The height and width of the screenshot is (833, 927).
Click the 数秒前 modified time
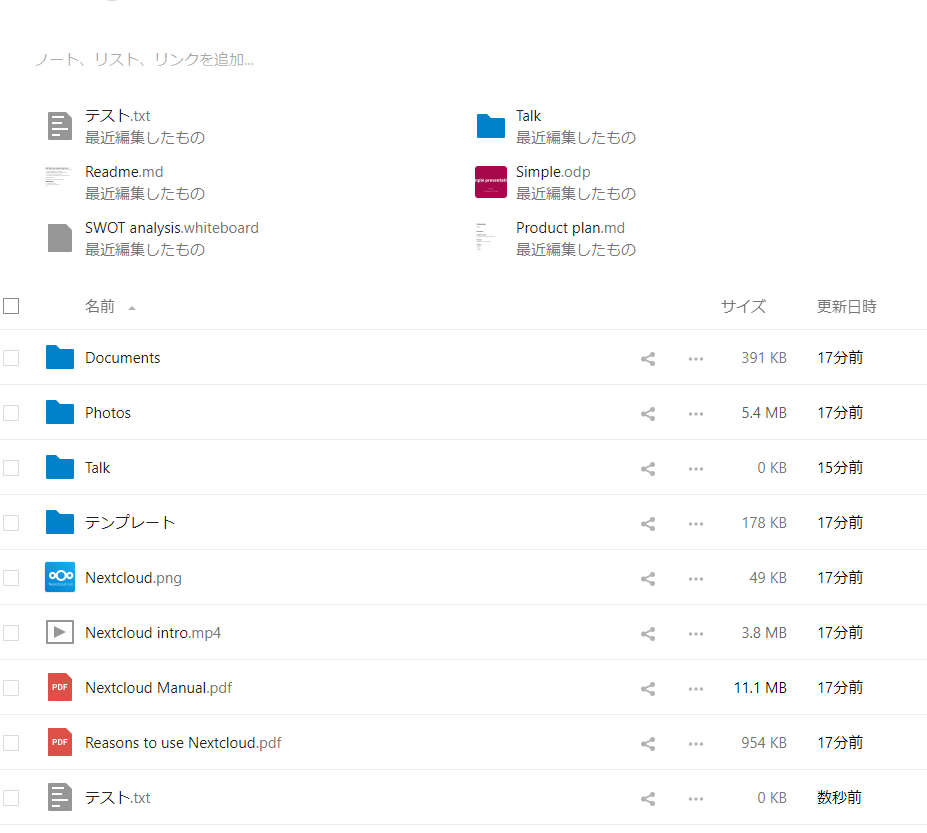[x=839, y=798]
